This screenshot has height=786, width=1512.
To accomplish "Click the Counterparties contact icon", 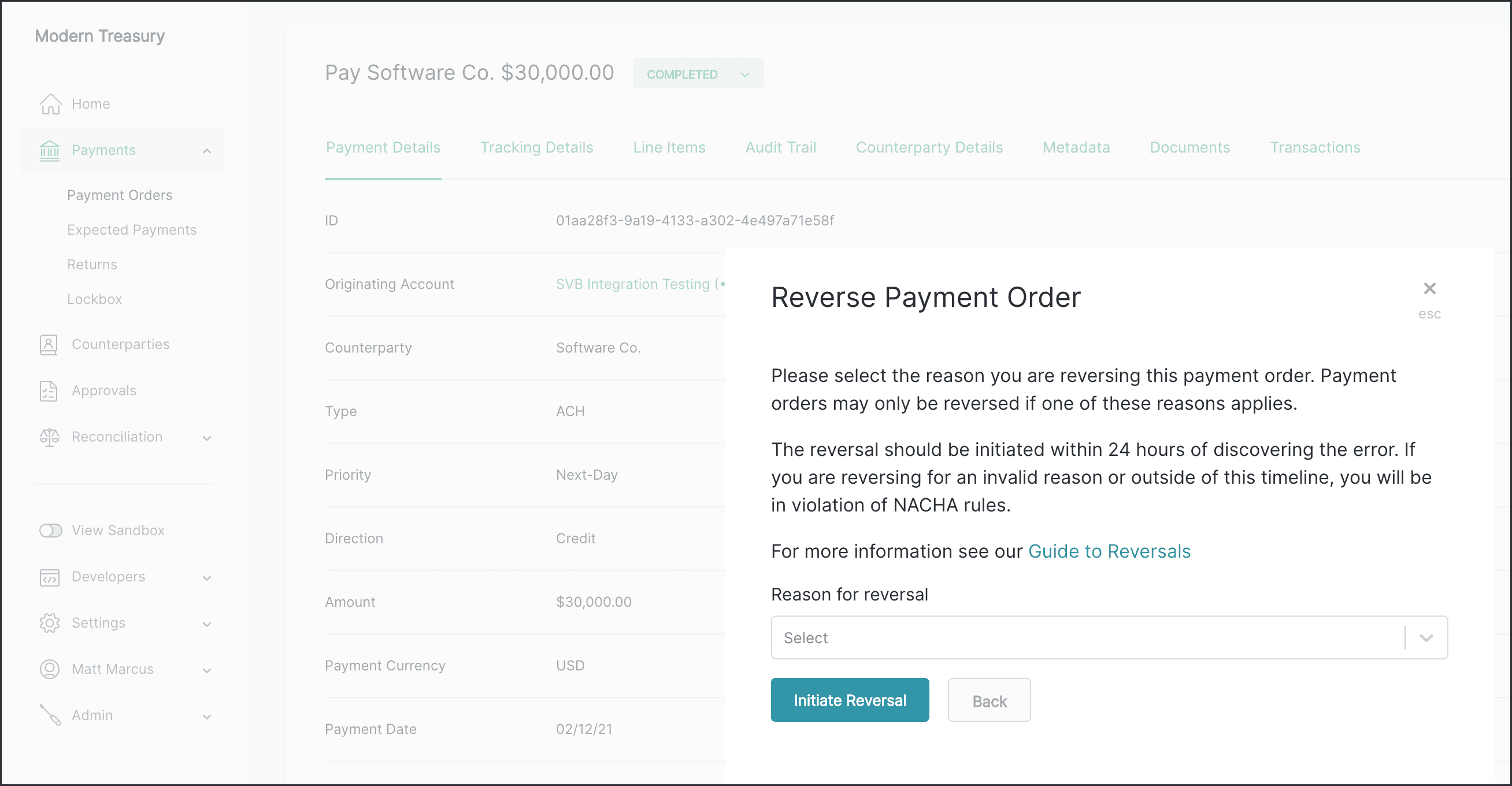I will pos(49,344).
